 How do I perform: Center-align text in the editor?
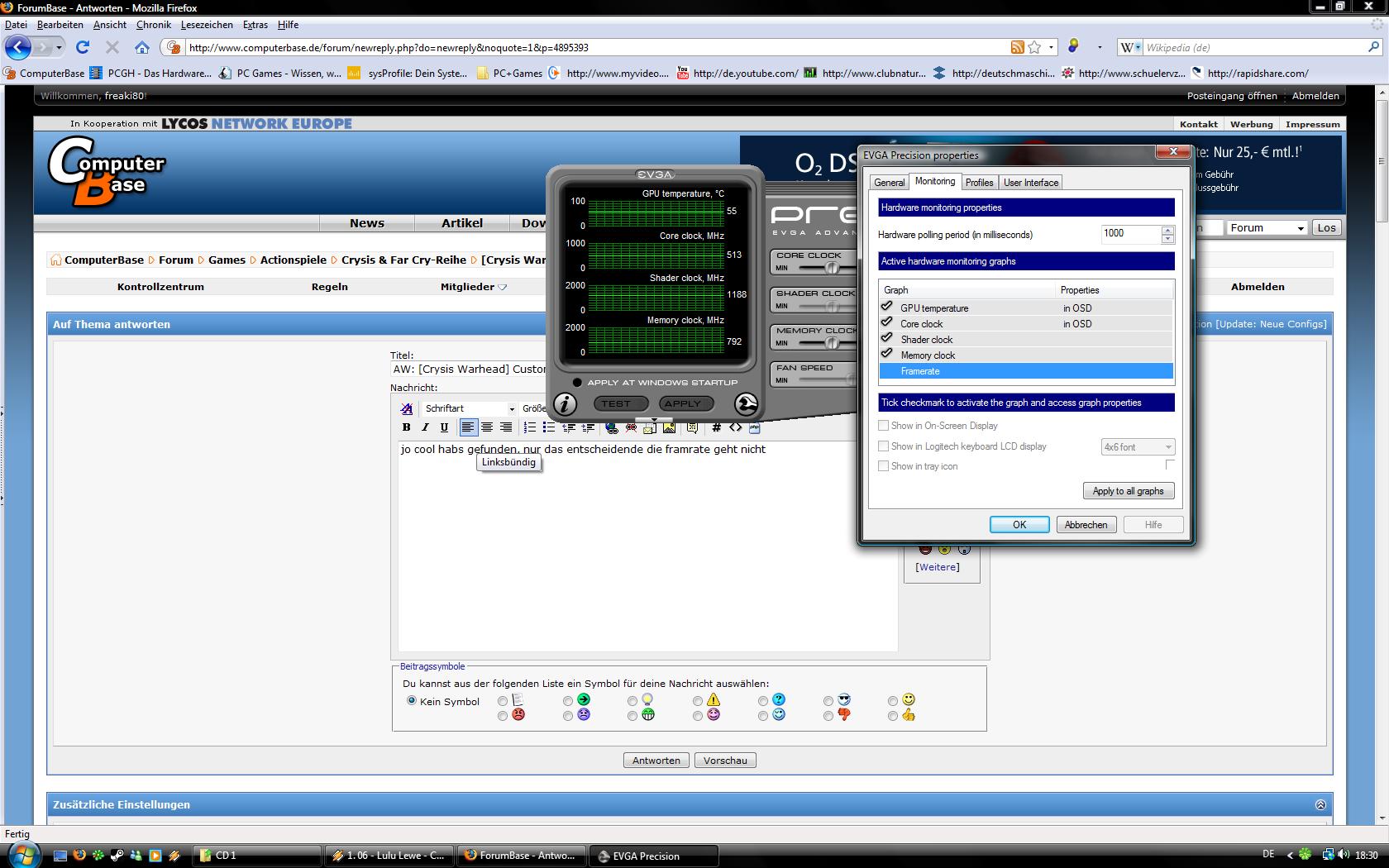(x=487, y=427)
